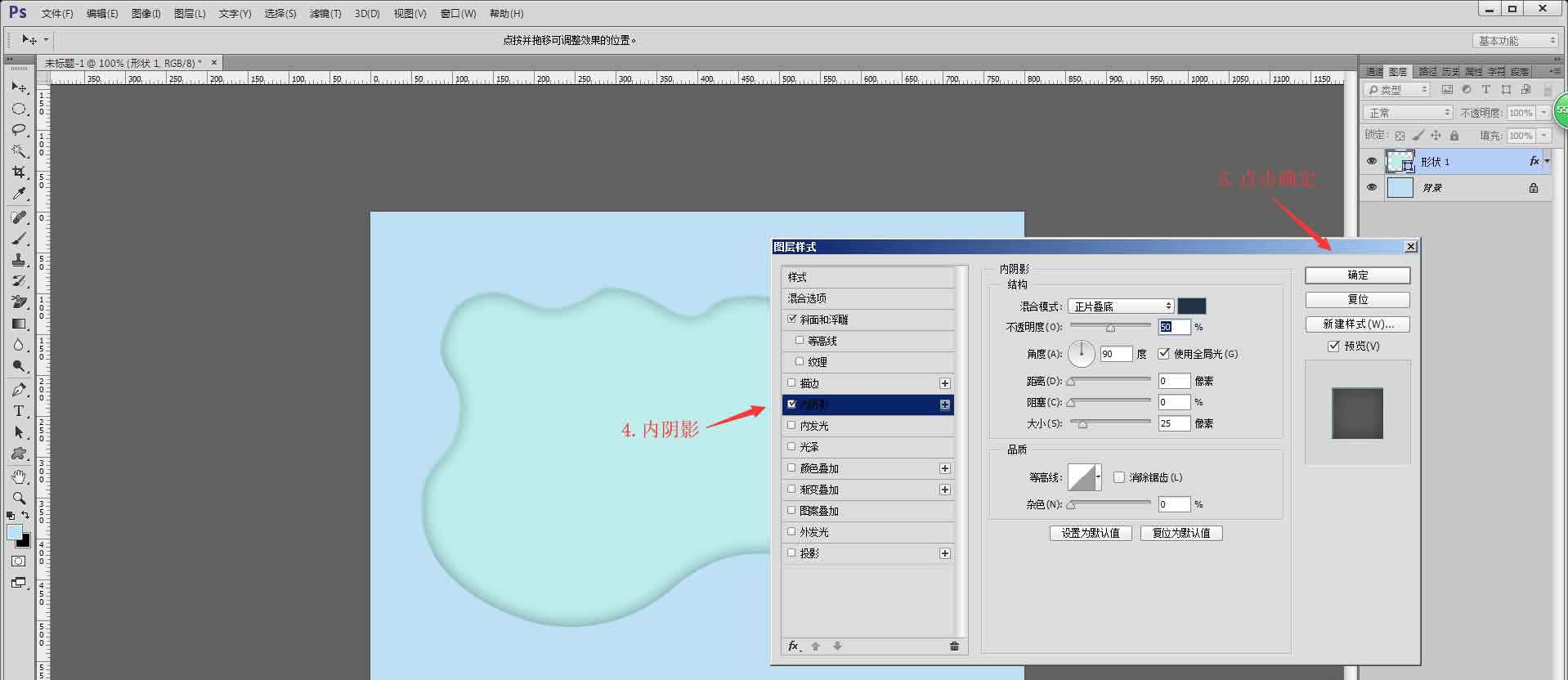The width and height of the screenshot is (1568, 680).
Task: Open the 混合模式 blend mode dropdown
Action: pyautogui.click(x=1121, y=306)
